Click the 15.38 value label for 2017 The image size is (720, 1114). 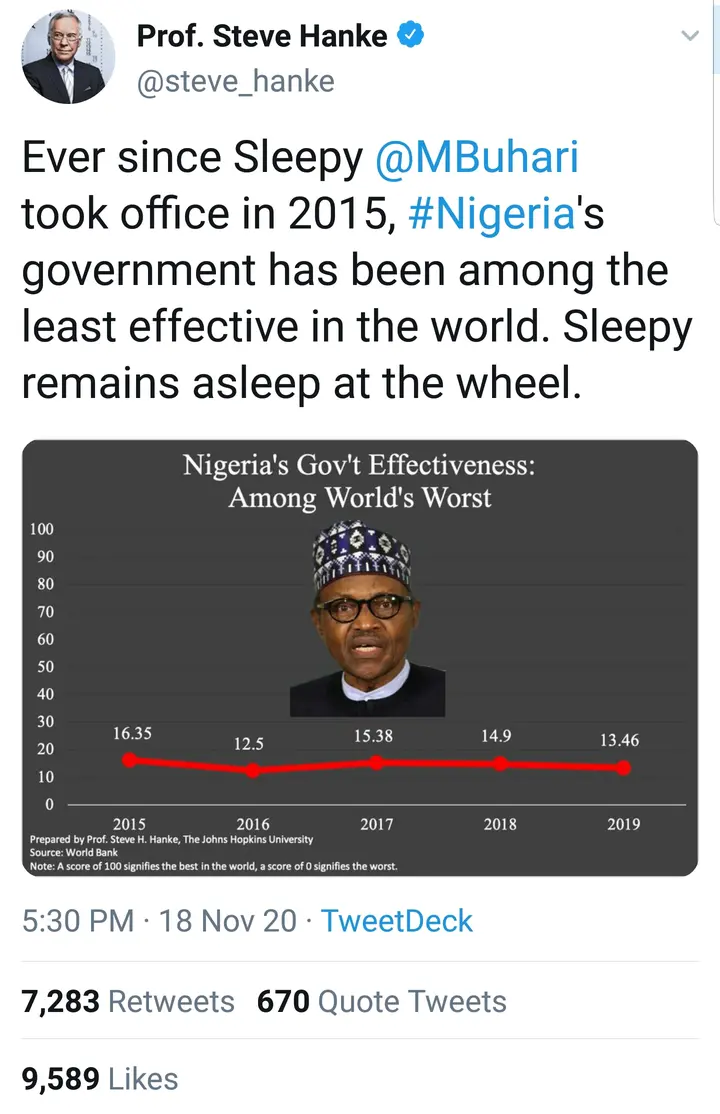[373, 736]
